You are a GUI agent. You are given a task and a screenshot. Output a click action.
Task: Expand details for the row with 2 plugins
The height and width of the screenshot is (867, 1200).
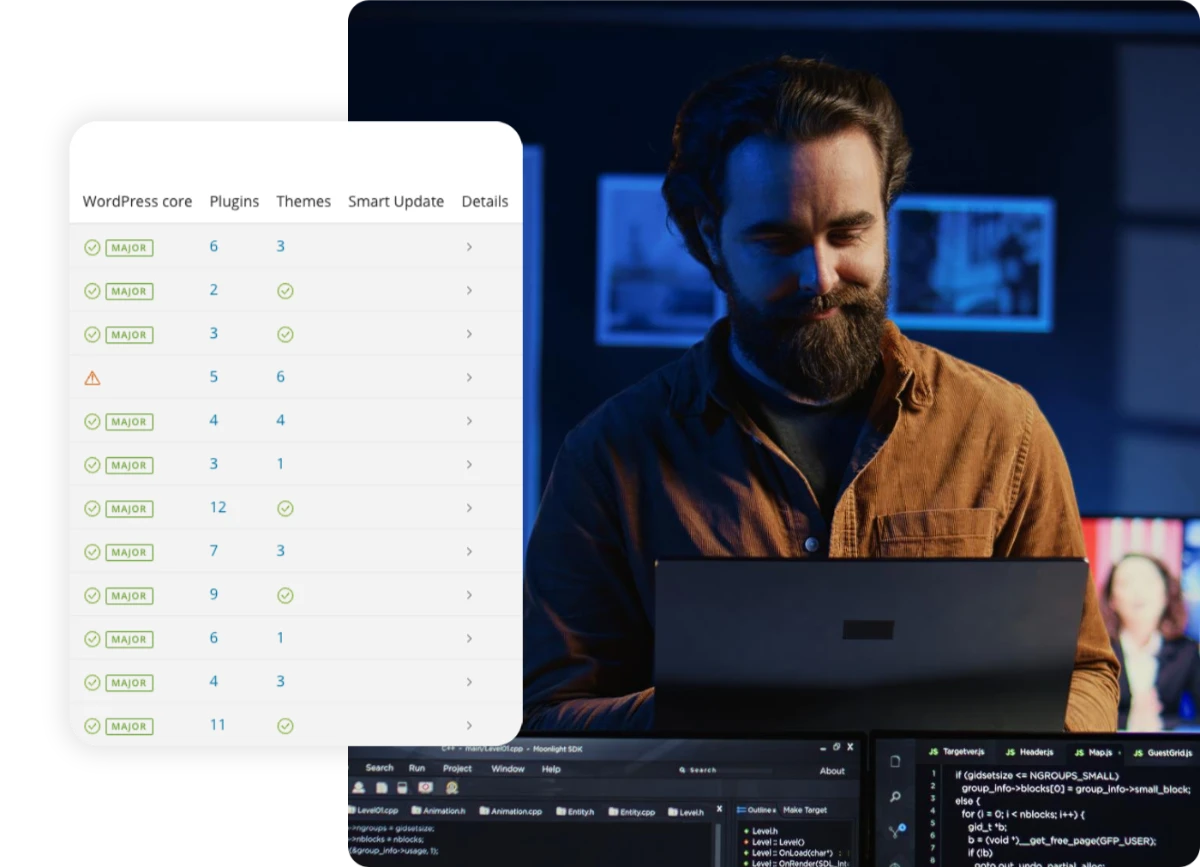coord(469,291)
